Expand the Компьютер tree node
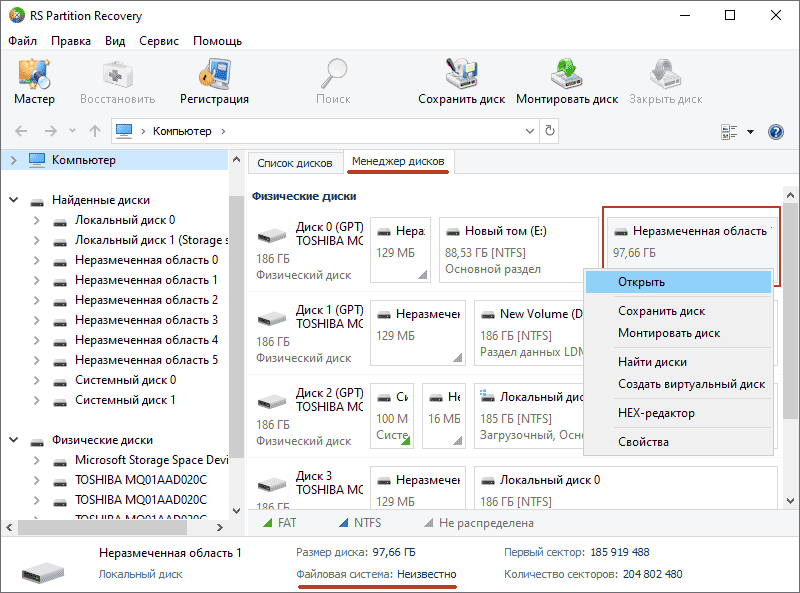 (14, 160)
